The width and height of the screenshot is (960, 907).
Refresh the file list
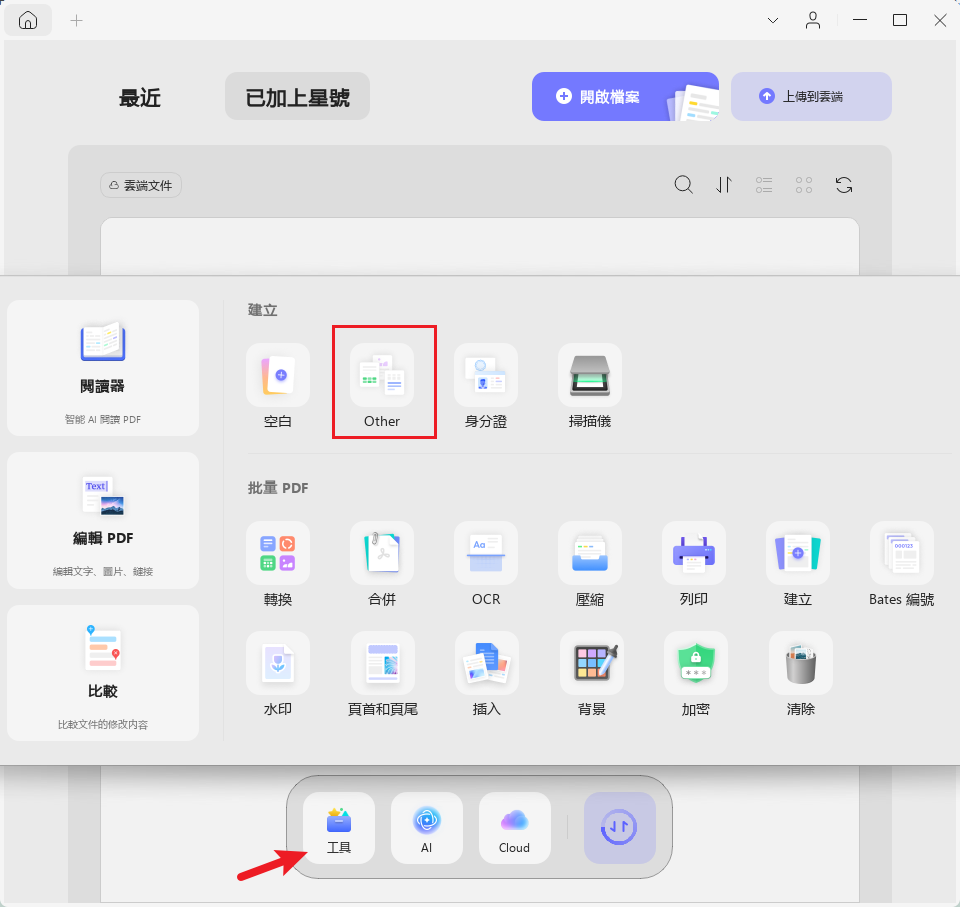tap(844, 184)
